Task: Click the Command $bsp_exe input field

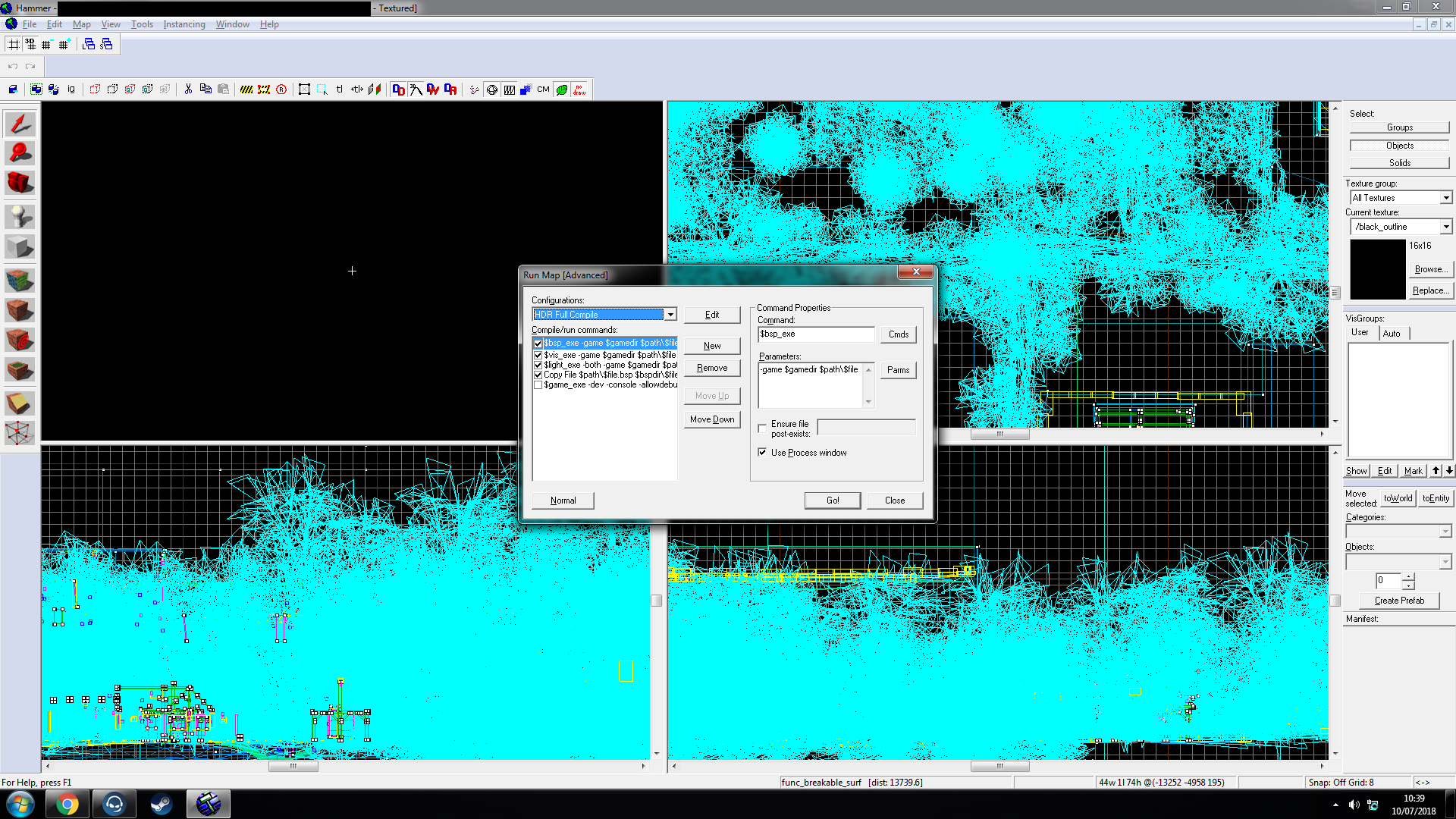Action: pyautogui.click(x=816, y=334)
